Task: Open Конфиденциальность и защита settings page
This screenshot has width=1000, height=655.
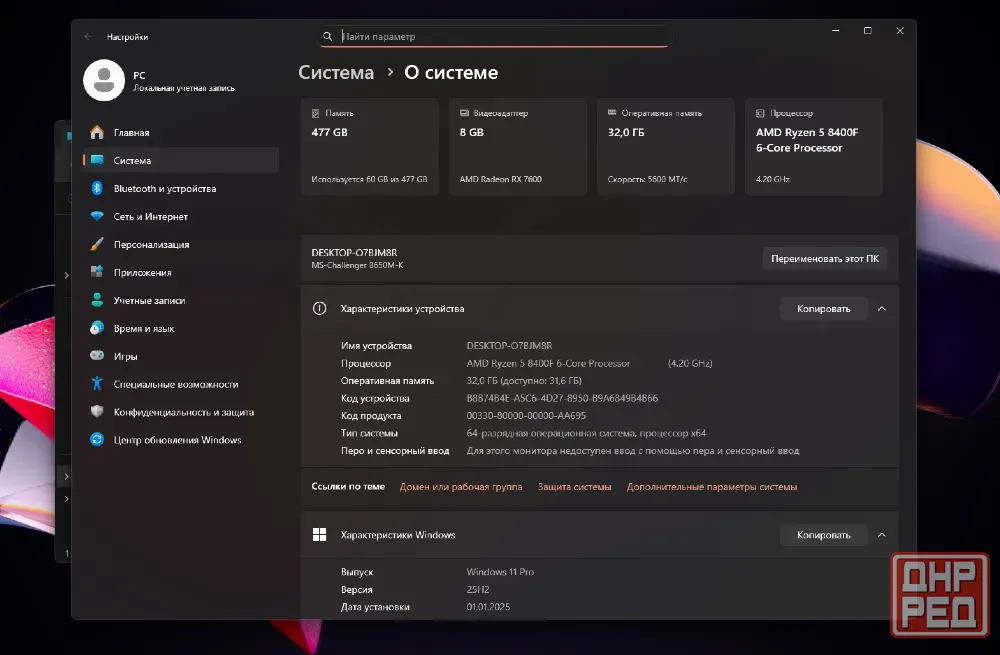Action: 181,412
